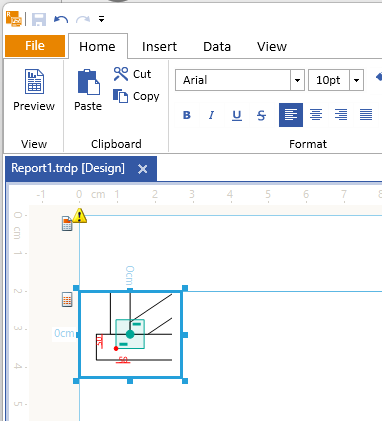Copy the selected item
This screenshot has width=382, height=421.
pyautogui.click(x=136, y=96)
